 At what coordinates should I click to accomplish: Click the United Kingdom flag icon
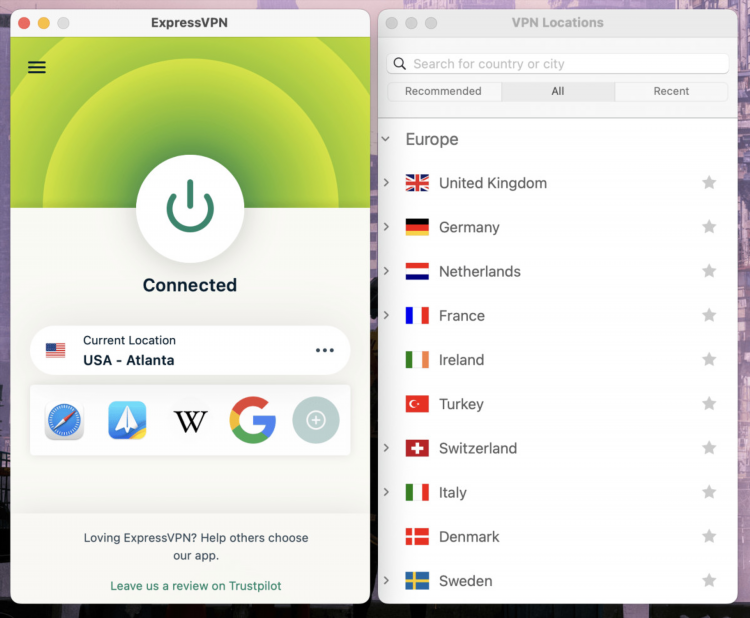(x=417, y=183)
